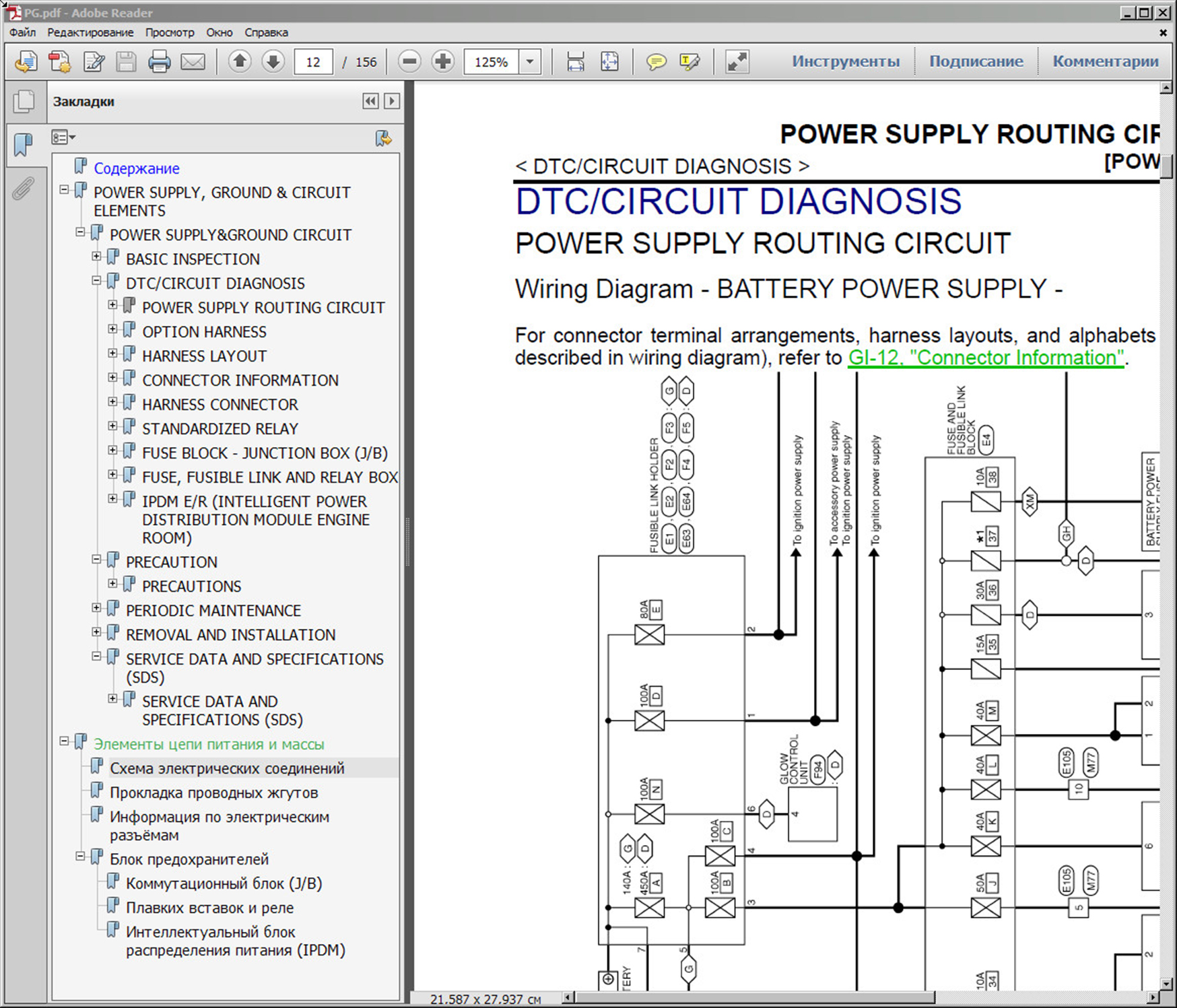The image size is (1177, 1008).
Task: Follow the GI-12 Connector Information link
Action: [x=985, y=358]
